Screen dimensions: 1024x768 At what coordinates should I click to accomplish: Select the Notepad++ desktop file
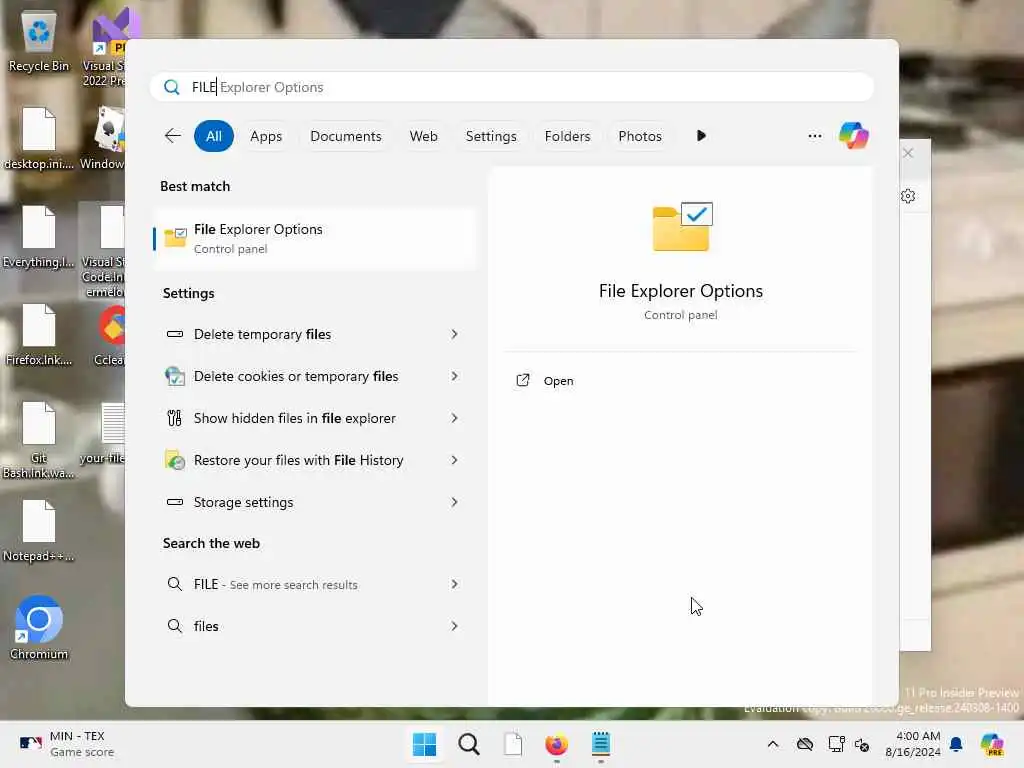tap(39, 530)
